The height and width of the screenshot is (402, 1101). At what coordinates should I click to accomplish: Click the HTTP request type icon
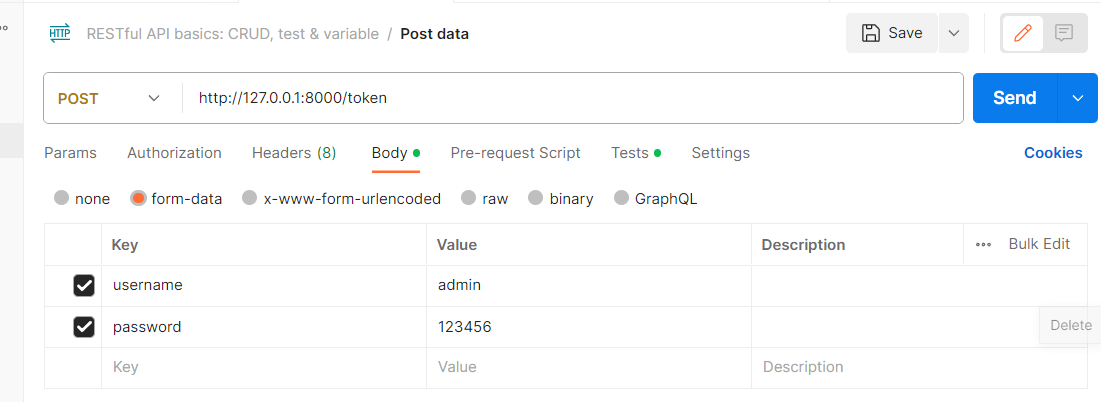[x=60, y=33]
